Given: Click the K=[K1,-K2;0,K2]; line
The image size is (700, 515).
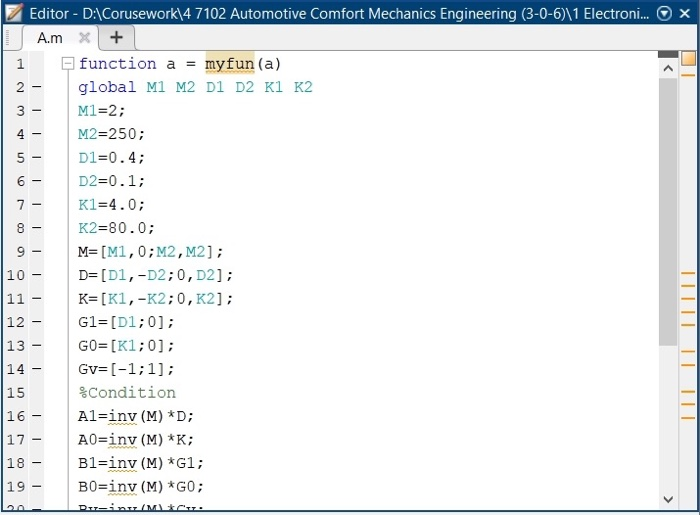Looking at the screenshot, I should [155, 299].
